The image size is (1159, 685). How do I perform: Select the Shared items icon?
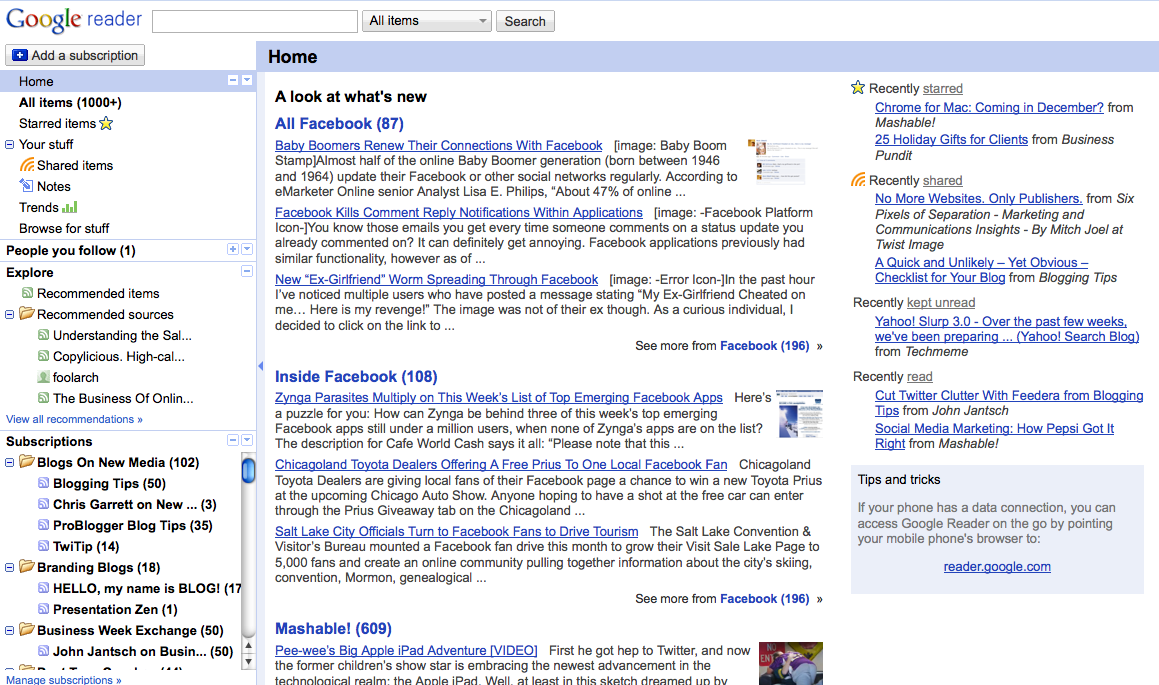click(x=28, y=165)
